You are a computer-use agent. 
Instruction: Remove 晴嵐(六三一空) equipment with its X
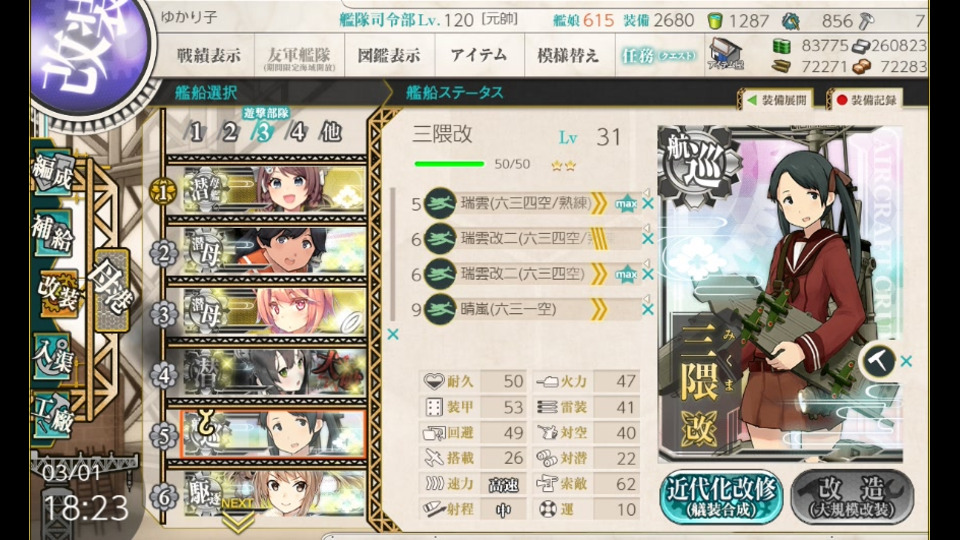[x=648, y=310]
